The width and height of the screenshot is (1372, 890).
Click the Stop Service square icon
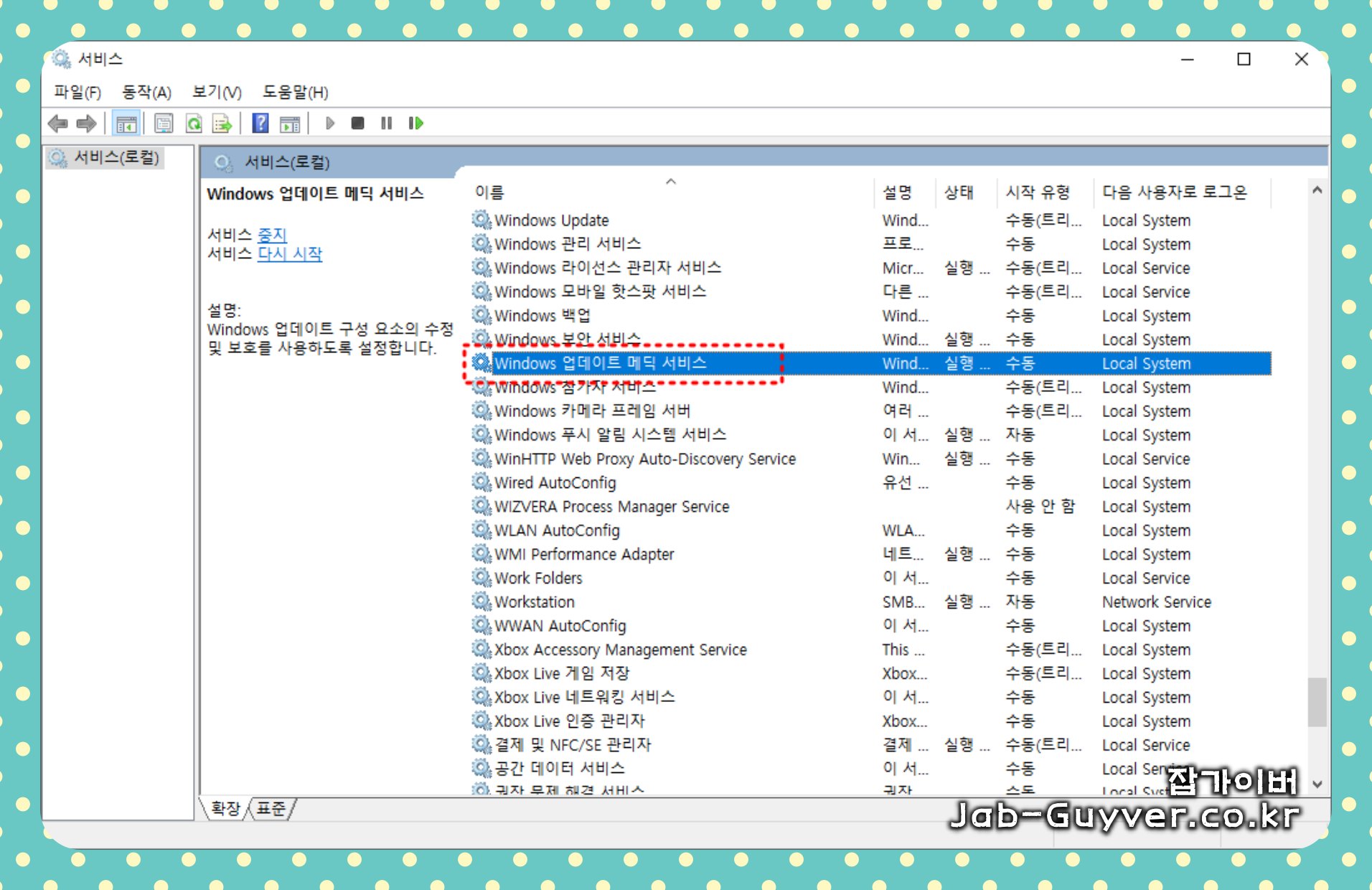(x=357, y=123)
